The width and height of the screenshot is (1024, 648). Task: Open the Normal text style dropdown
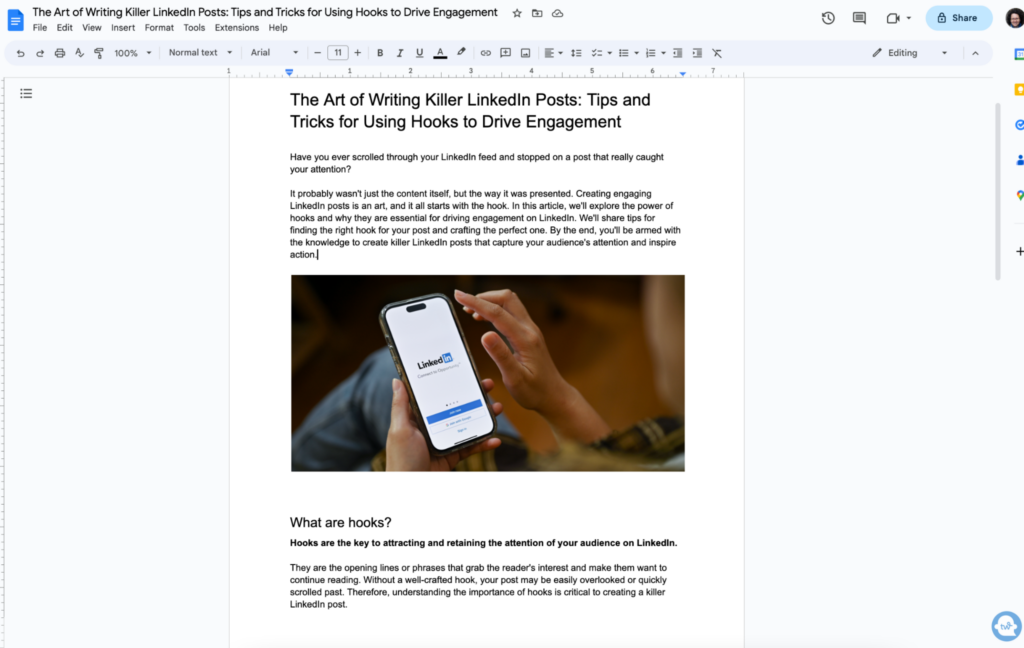pyautogui.click(x=200, y=53)
